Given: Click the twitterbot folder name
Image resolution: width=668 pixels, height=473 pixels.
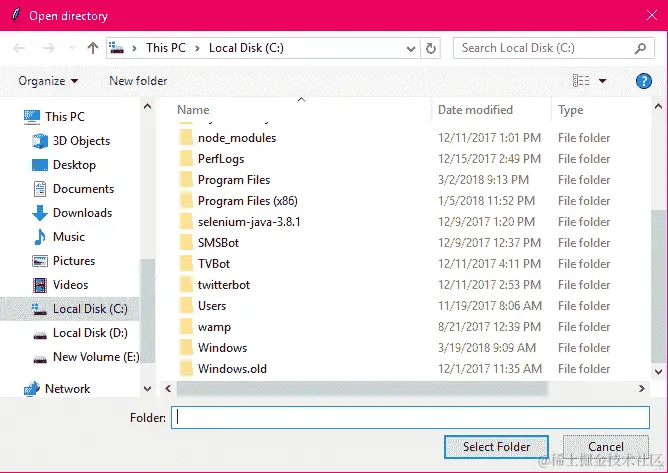Looking at the screenshot, I should (x=224, y=285).
